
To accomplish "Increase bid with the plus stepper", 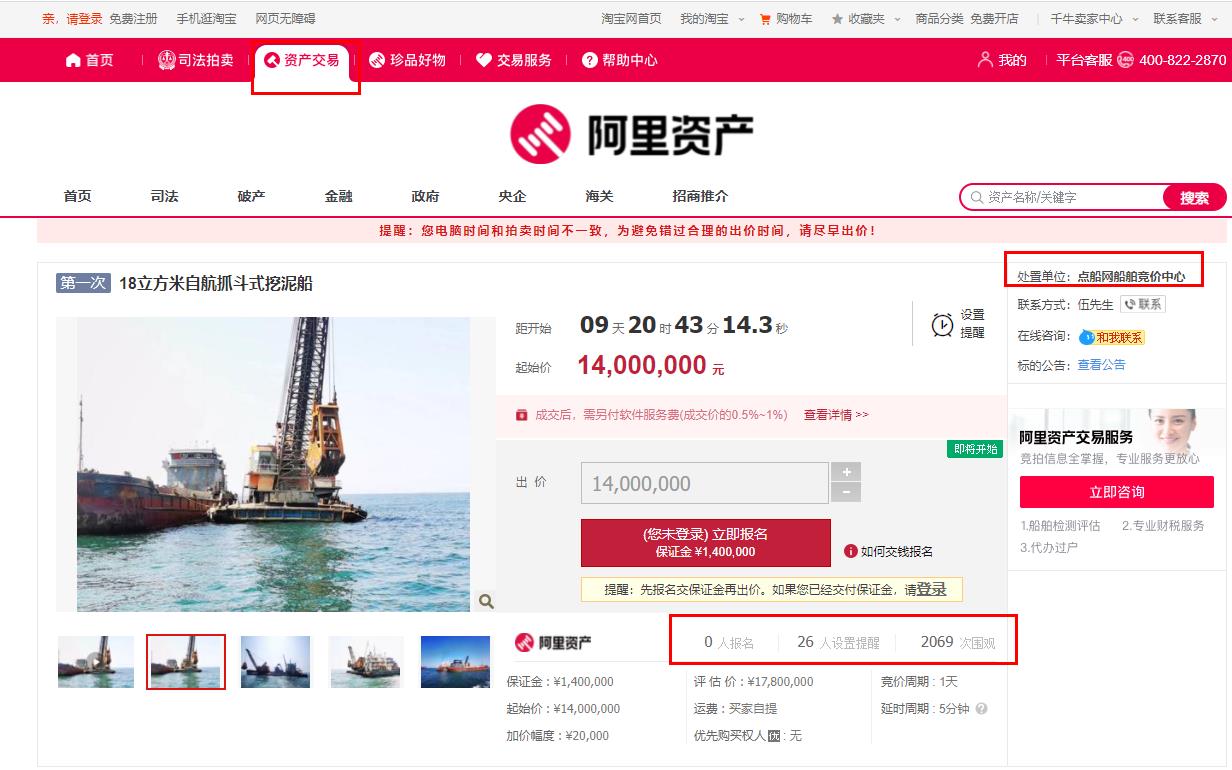I will (x=846, y=472).
